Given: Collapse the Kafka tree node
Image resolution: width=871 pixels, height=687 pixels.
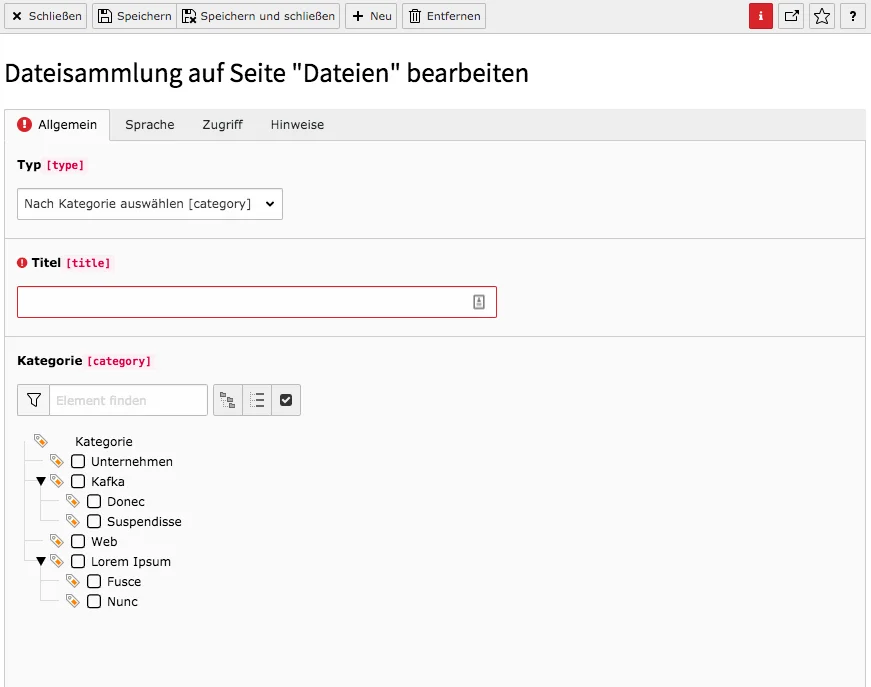Looking at the screenshot, I should [x=41, y=481].
